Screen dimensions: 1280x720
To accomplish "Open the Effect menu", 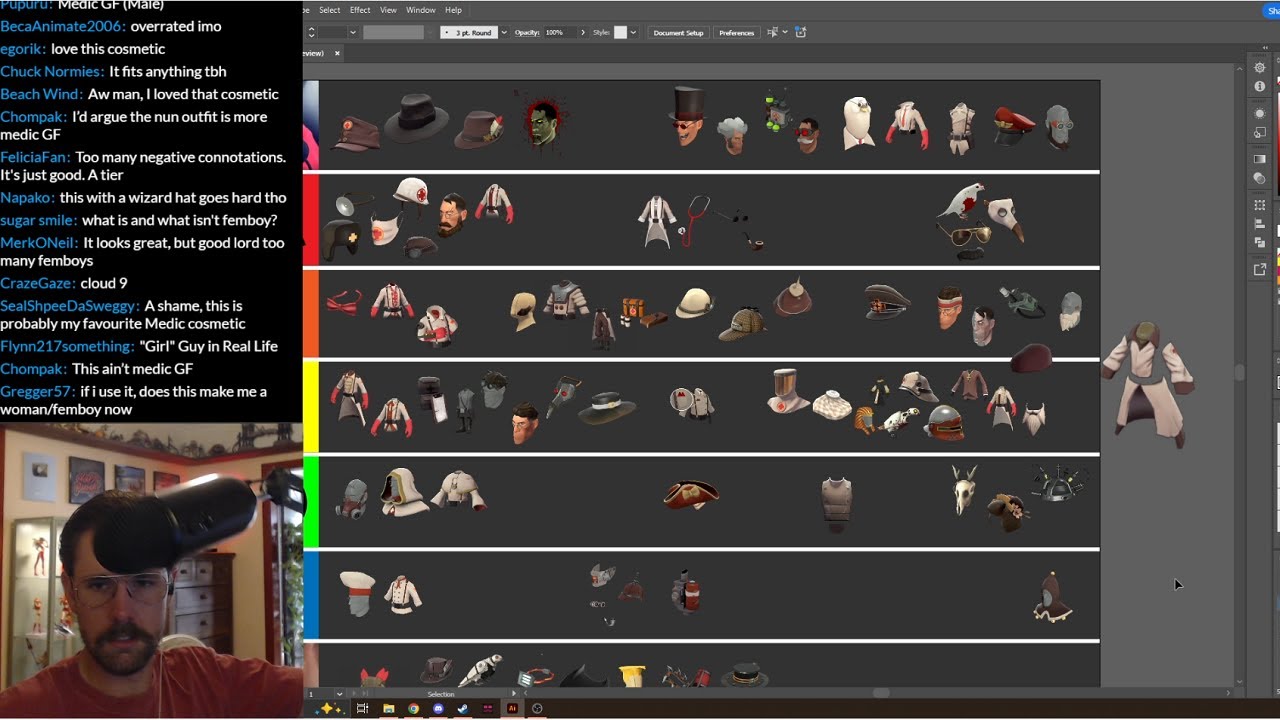I will [360, 10].
